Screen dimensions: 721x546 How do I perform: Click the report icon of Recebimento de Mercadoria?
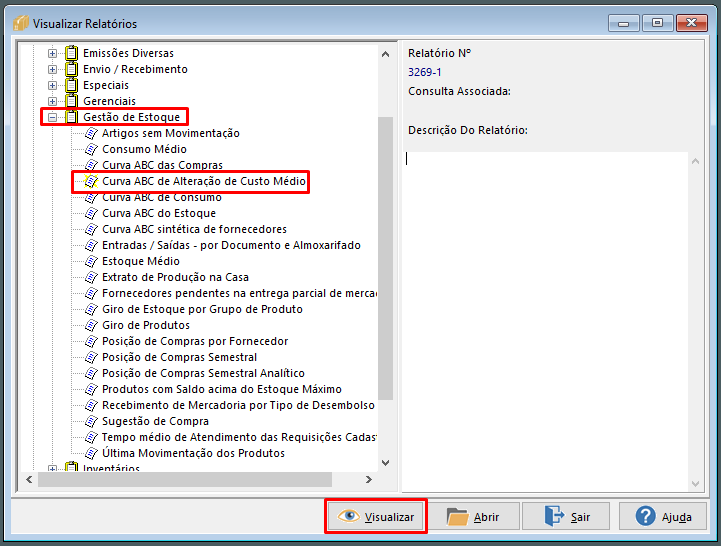coord(92,405)
